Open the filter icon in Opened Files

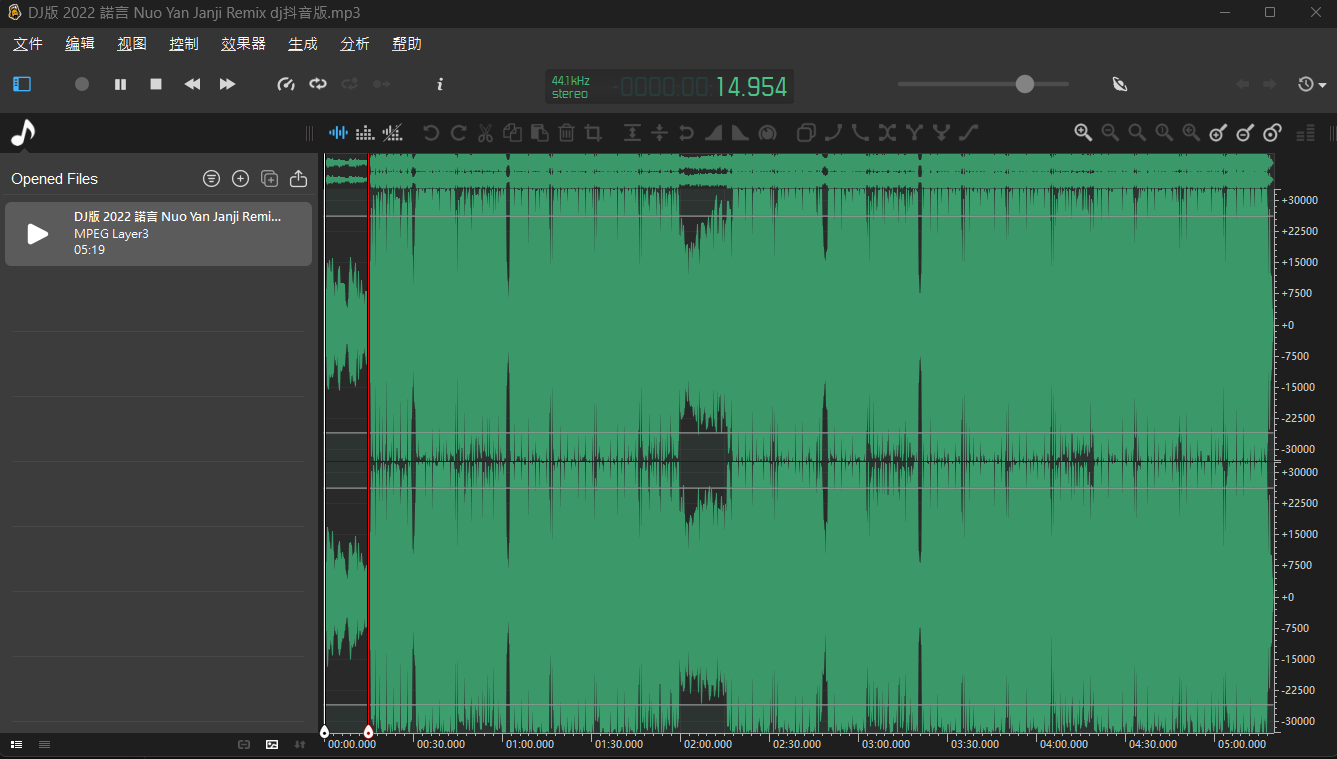click(211, 179)
